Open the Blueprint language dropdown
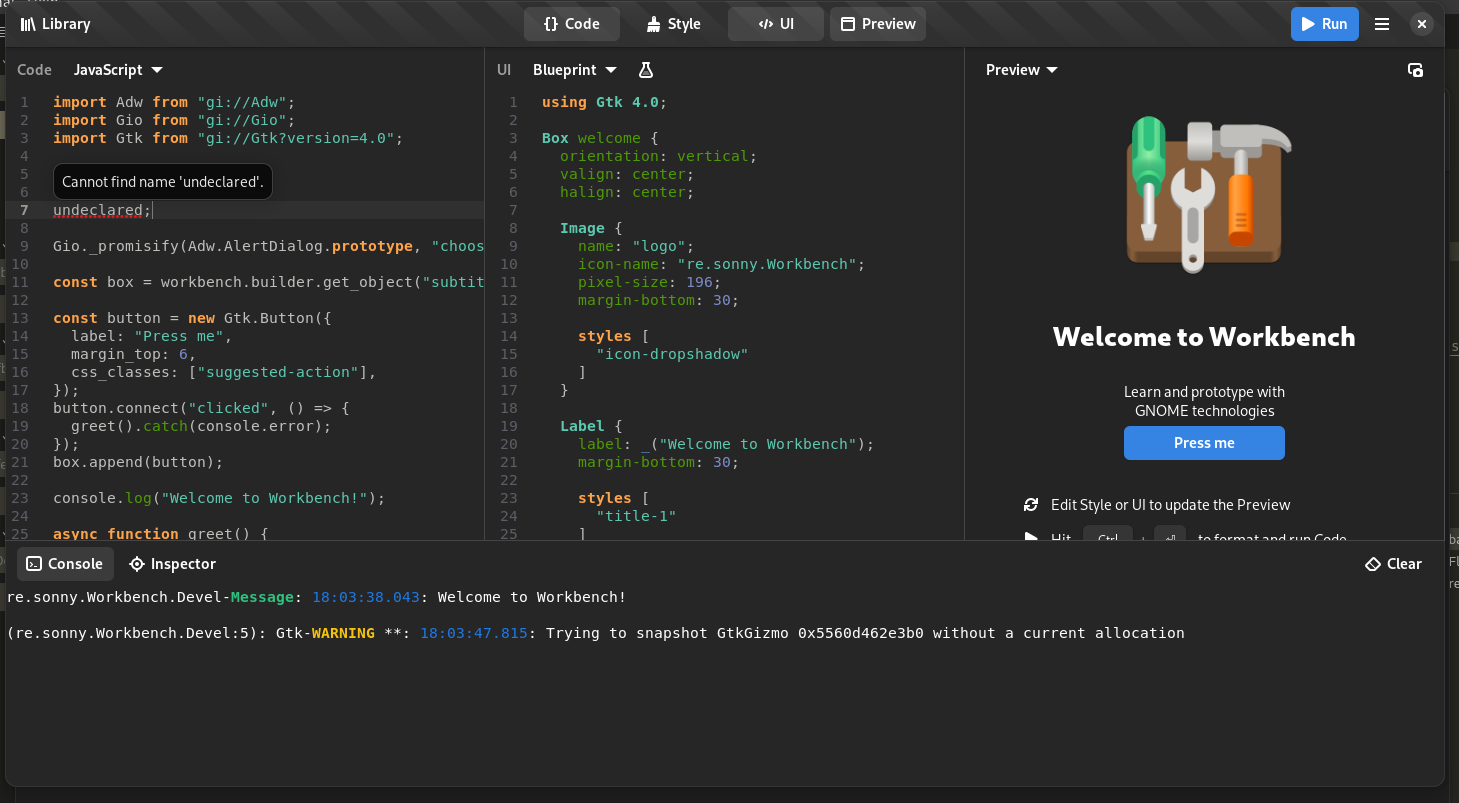This screenshot has height=803, width=1459. 575,70
